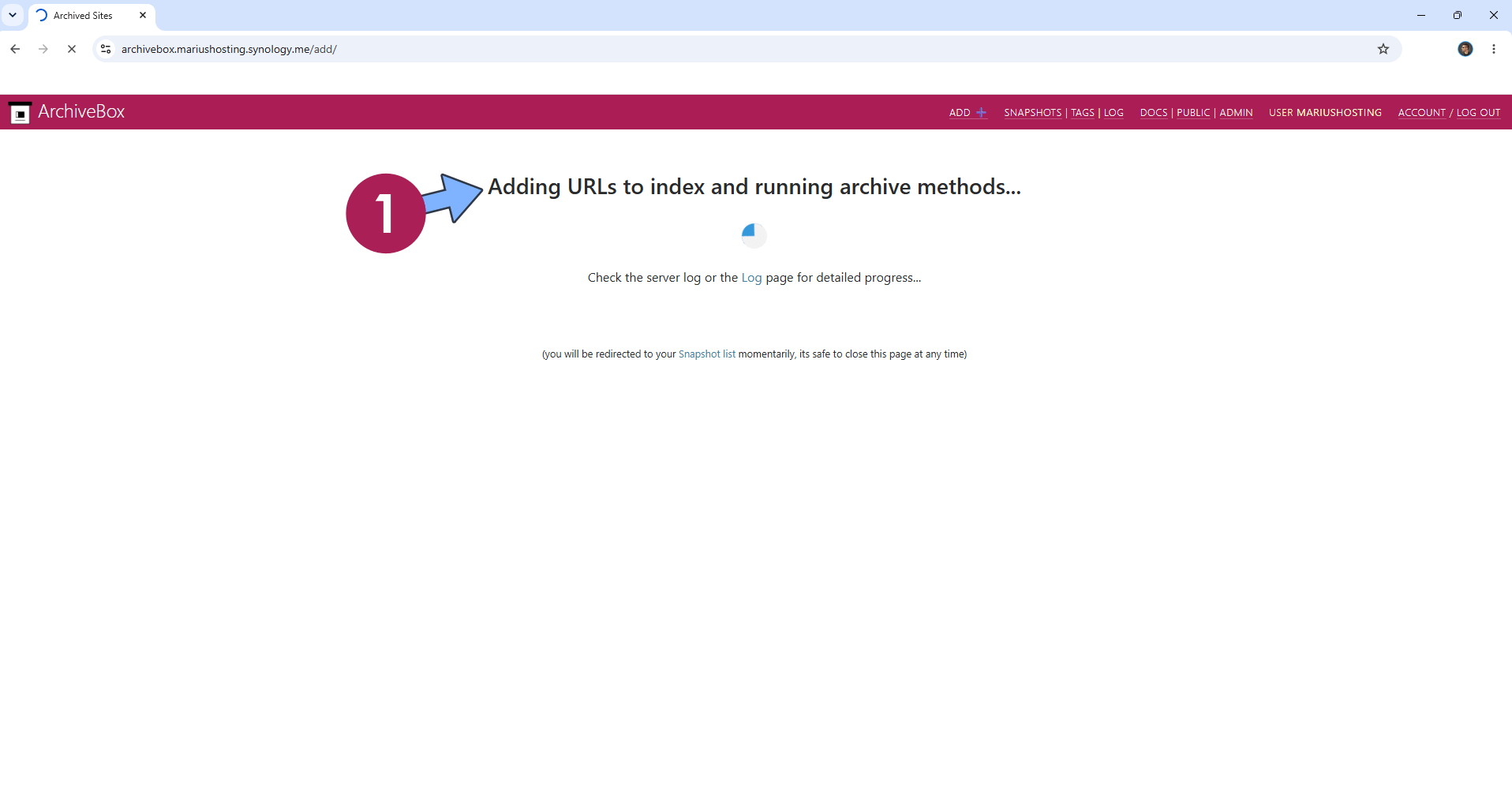This screenshot has width=1512, height=805.
Task: Open the TAGS page
Action: pyautogui.click(x=1083, y=113)
